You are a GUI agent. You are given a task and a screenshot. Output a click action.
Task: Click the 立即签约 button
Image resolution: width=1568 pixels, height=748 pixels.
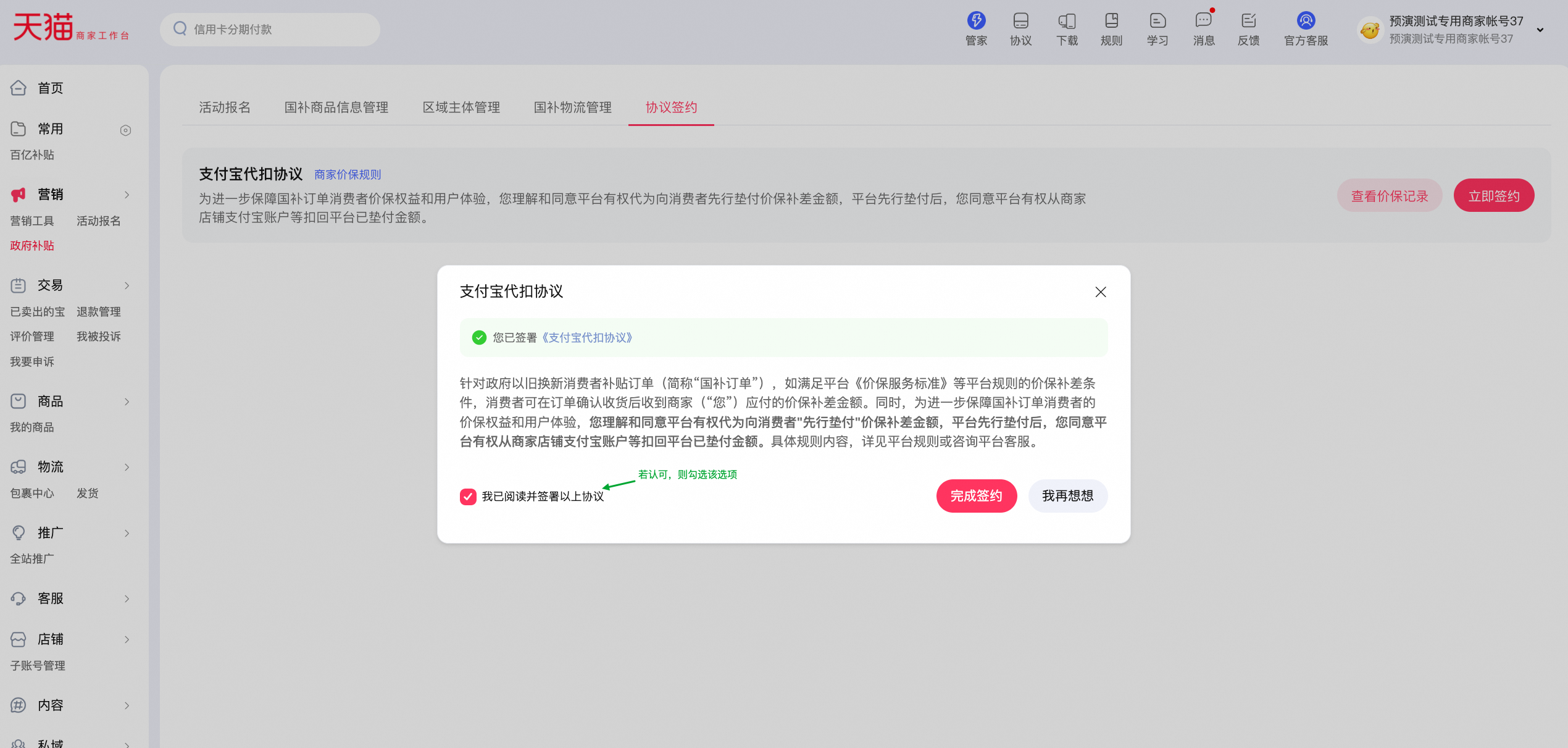click(x=1493, y=195)
